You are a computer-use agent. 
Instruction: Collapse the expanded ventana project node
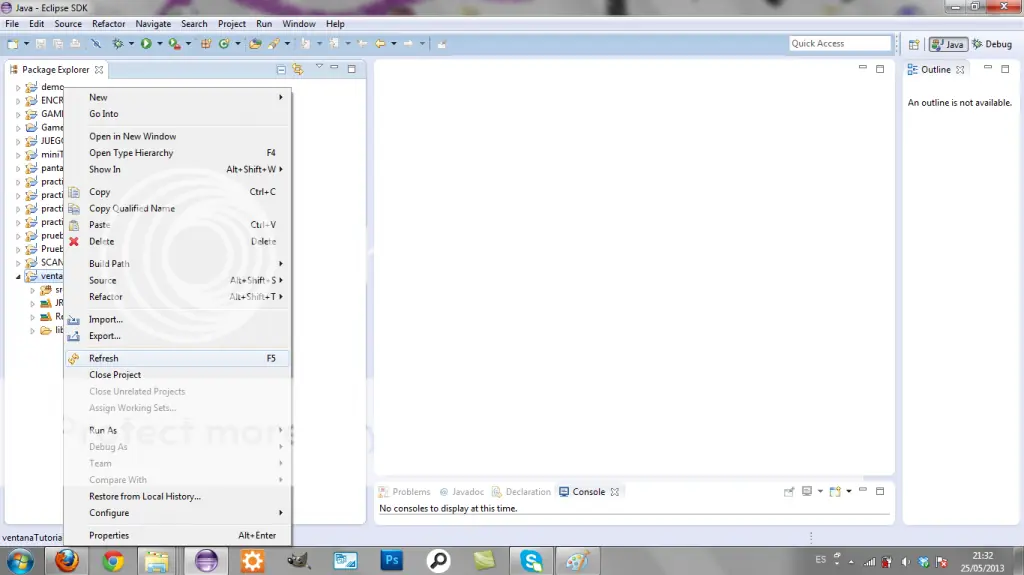(x=18, y=276)
